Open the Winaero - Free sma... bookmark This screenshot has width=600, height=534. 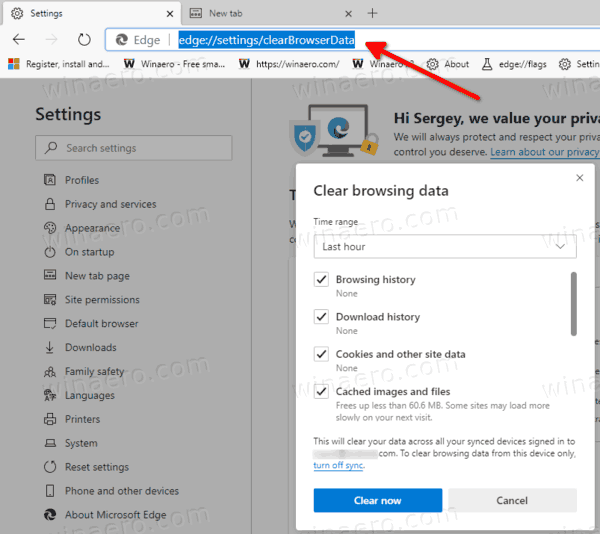tap(174, 64)
